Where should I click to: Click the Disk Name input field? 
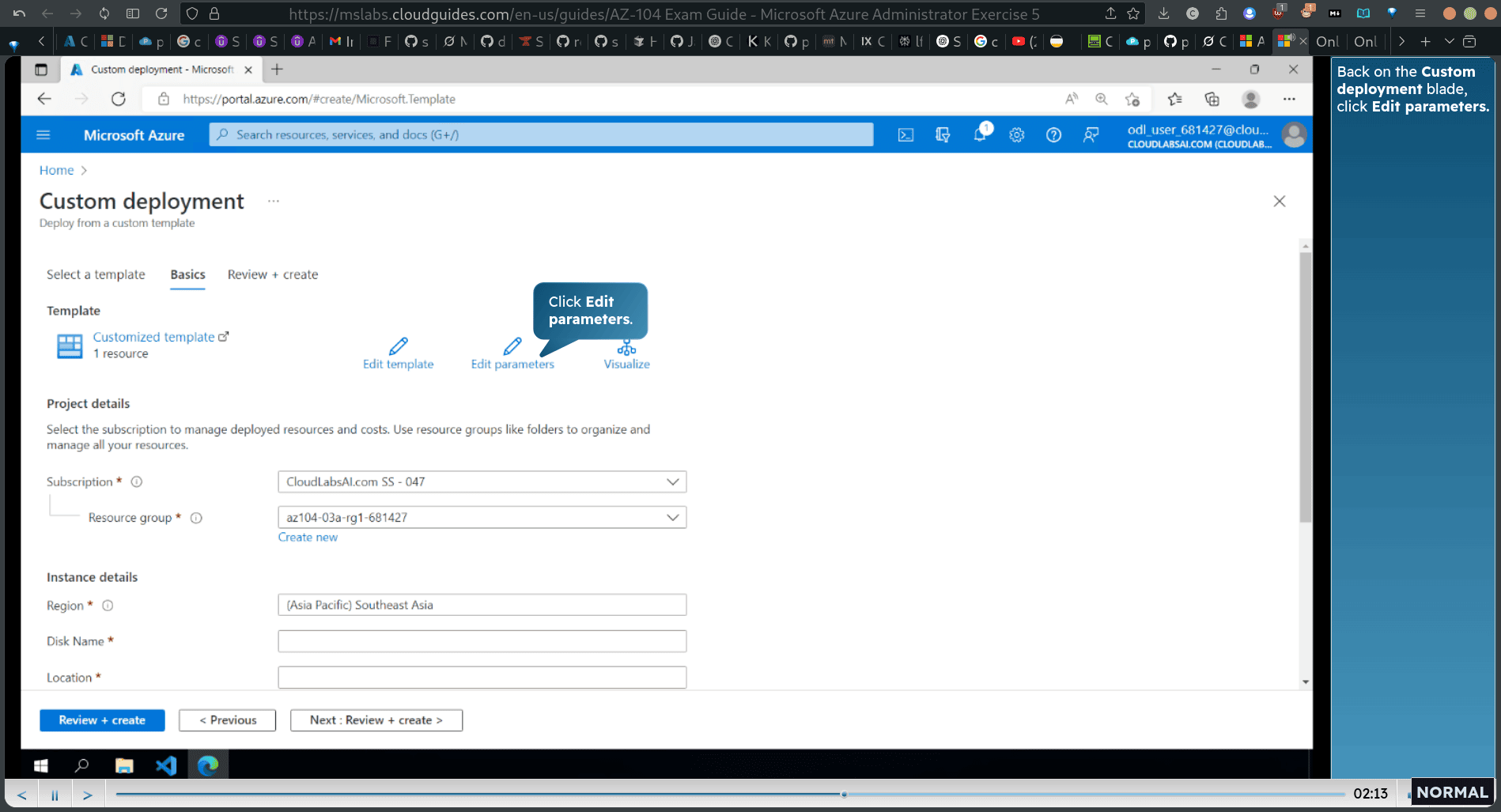(482, 641)
